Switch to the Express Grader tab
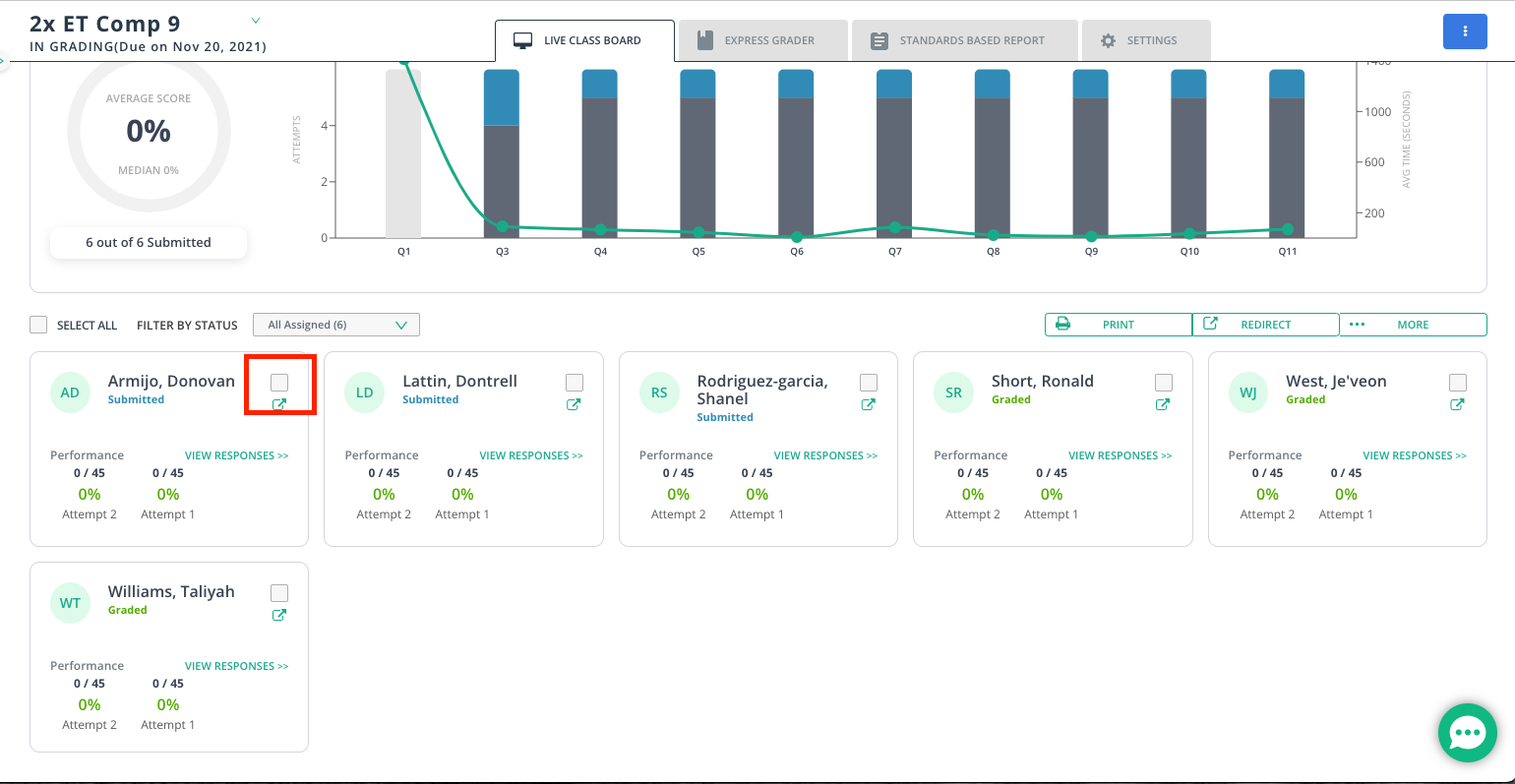Image resolution: width=1515 pixels, height=784 pixels. coord(762,40)
